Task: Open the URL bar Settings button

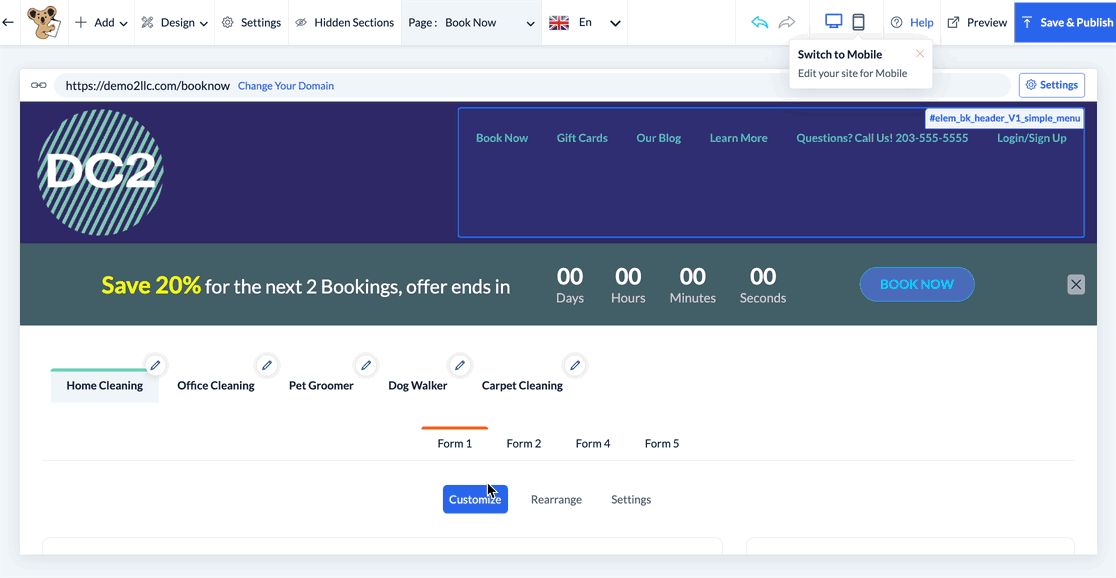Action: coord(1051,85)
